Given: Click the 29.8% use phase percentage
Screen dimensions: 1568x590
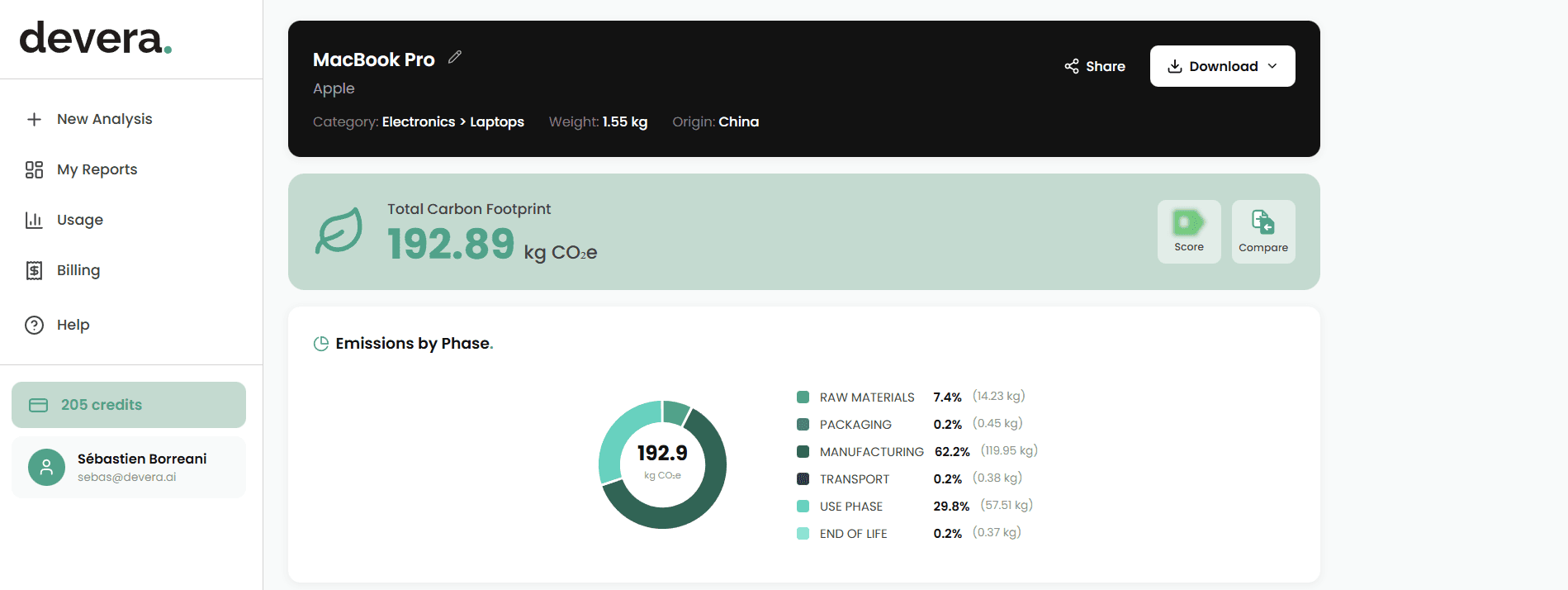Looking at the screenshot, I should tap(951, 507).
